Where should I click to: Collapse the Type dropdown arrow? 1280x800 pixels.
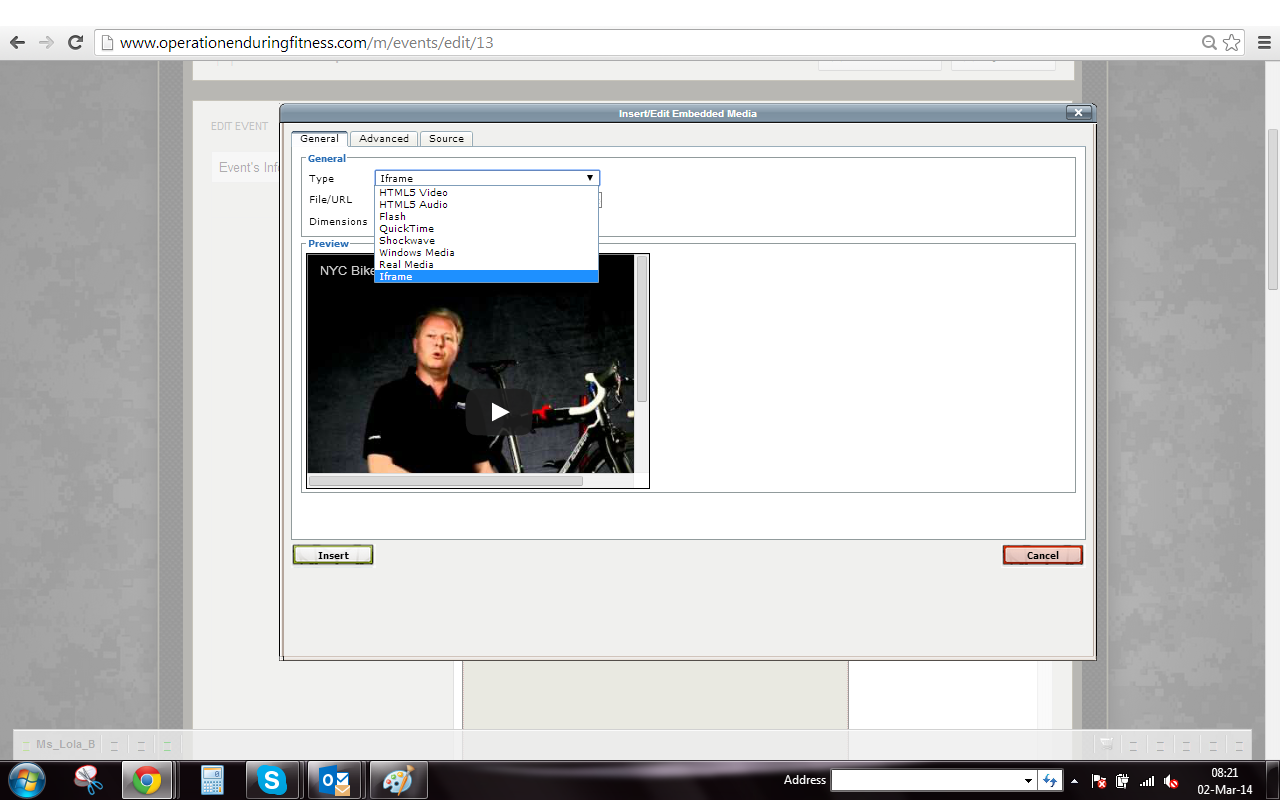tap(590, 178)
